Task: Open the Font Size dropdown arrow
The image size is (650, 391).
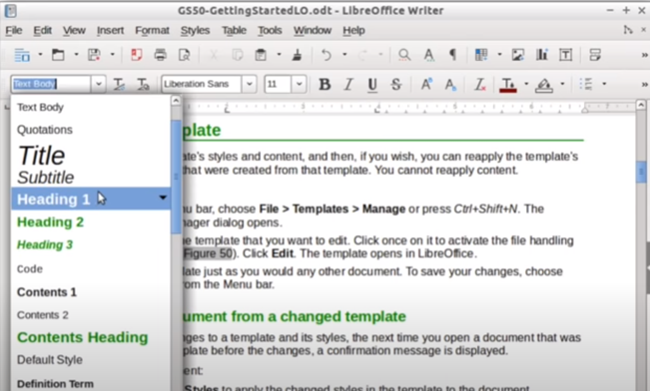Action: pos(299,84)
